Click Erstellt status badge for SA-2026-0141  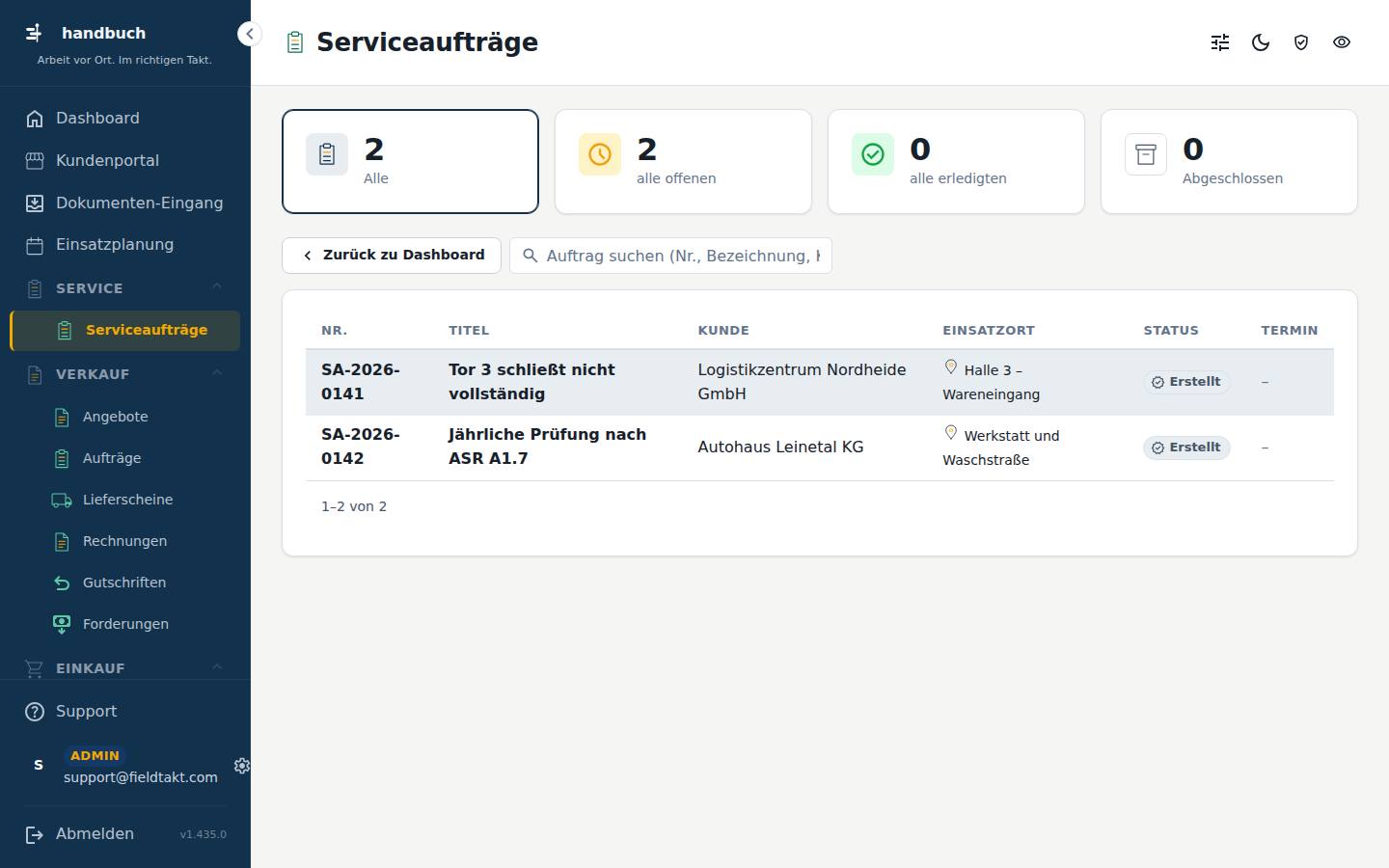(1186, 382)
